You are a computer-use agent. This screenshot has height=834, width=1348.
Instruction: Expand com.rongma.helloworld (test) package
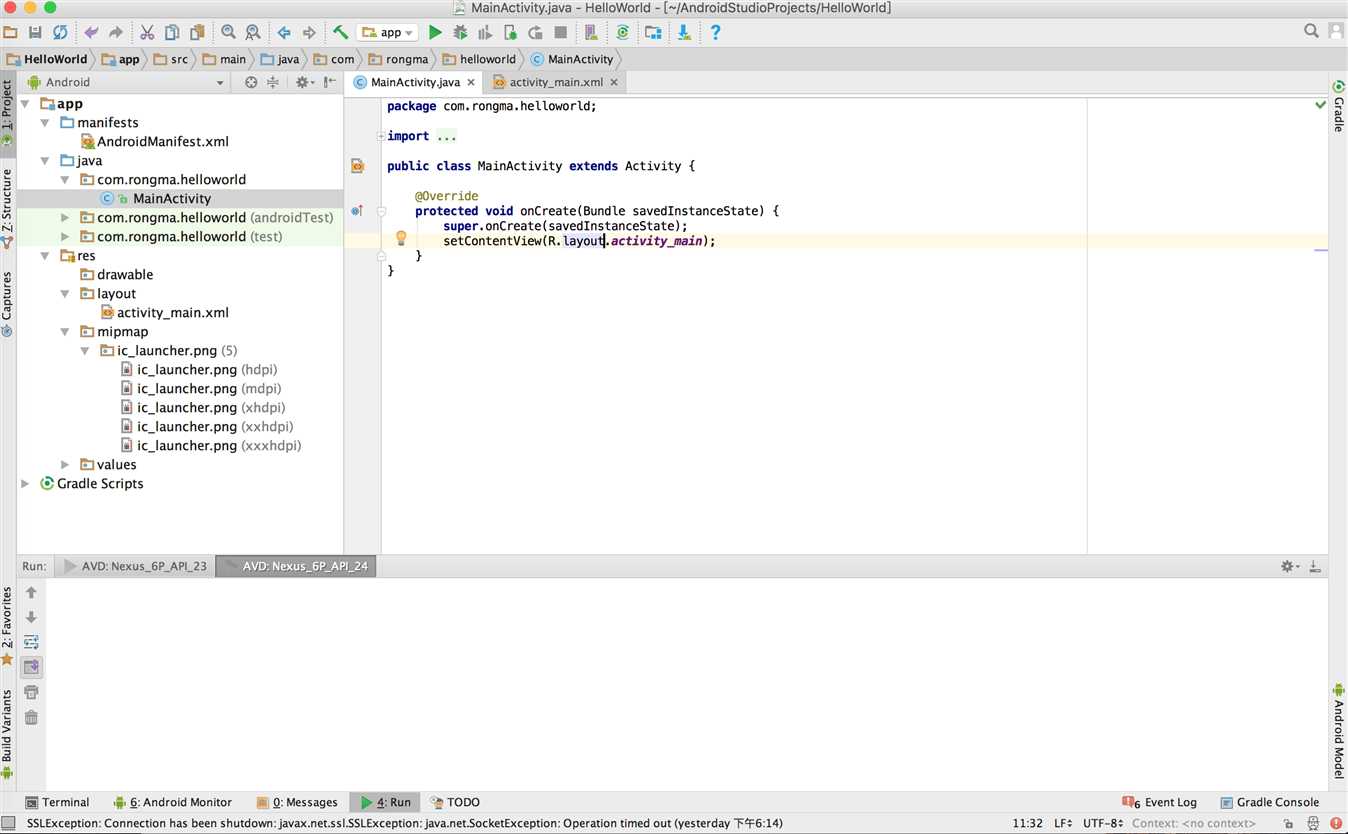click(x=65, y=236)
